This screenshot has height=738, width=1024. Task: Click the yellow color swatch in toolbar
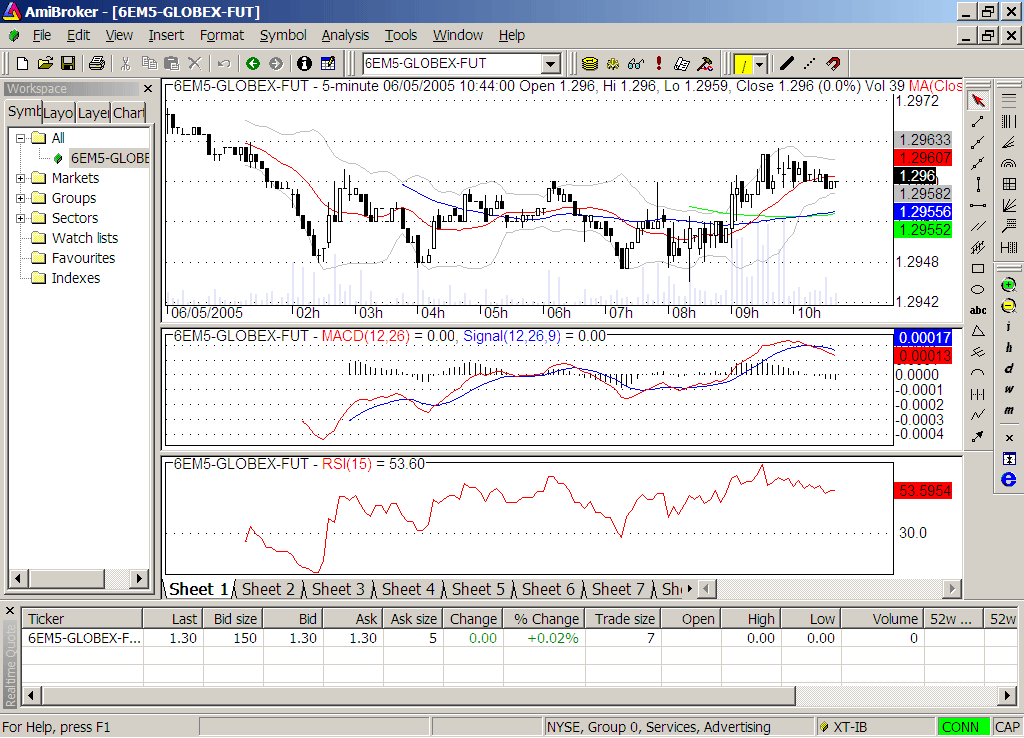pyautogui.click(x=742, y=64)
